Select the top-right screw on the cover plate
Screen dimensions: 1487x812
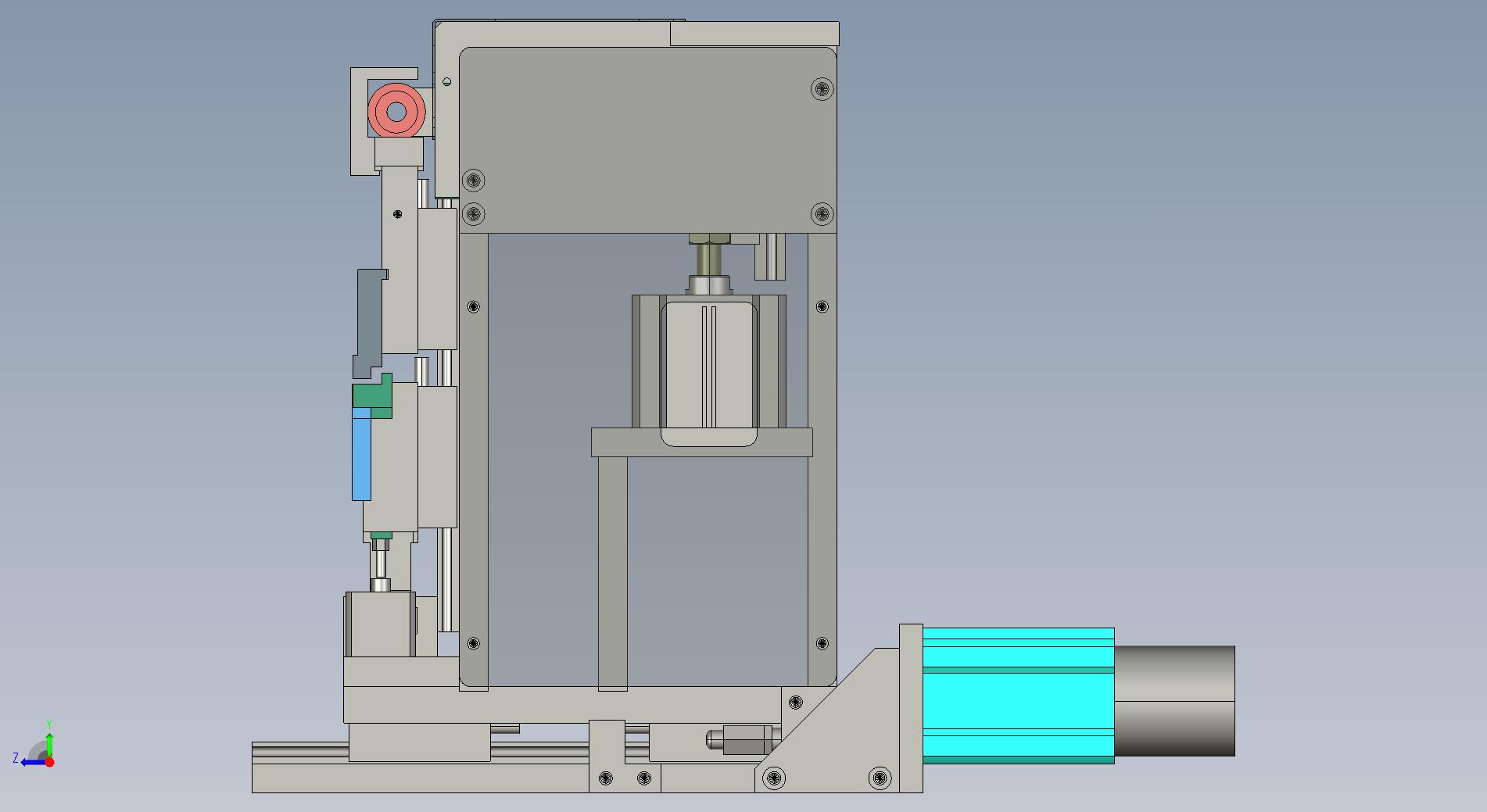(x=822, y=89)
